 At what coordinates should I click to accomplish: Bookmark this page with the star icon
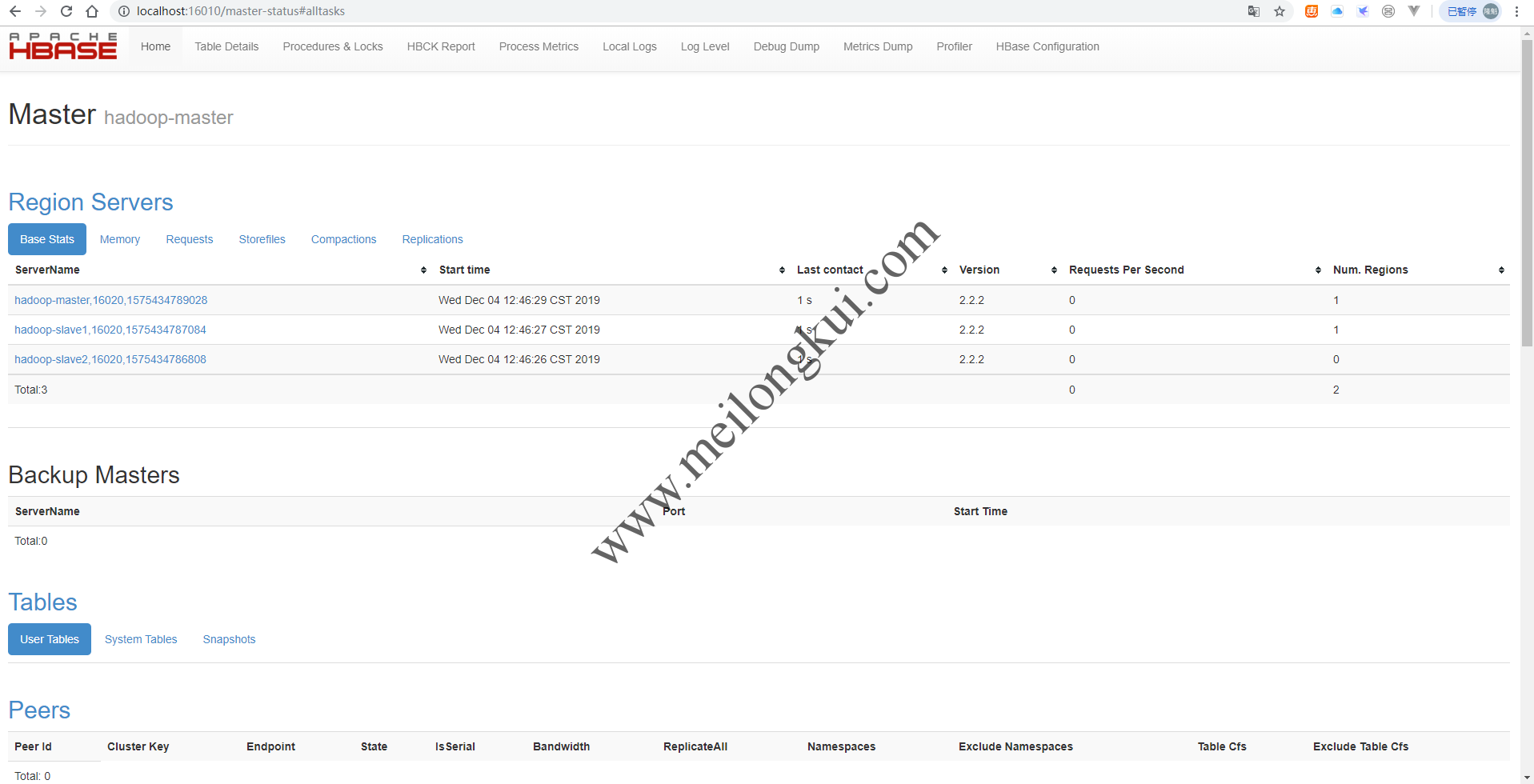[1280, 11]
